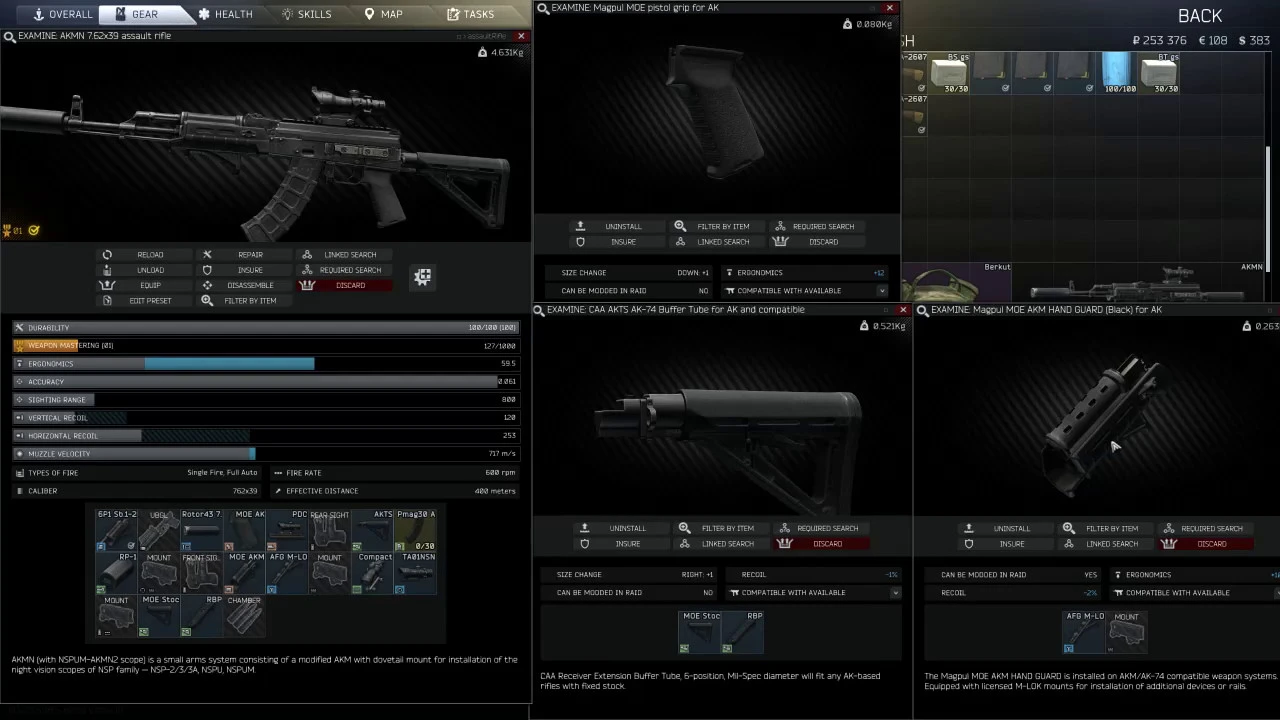Select MOE Stoc slot in buffer tube window
The width and height of the screenshot is (1280, 720).
pyautogui.click(x=700, y=632)
